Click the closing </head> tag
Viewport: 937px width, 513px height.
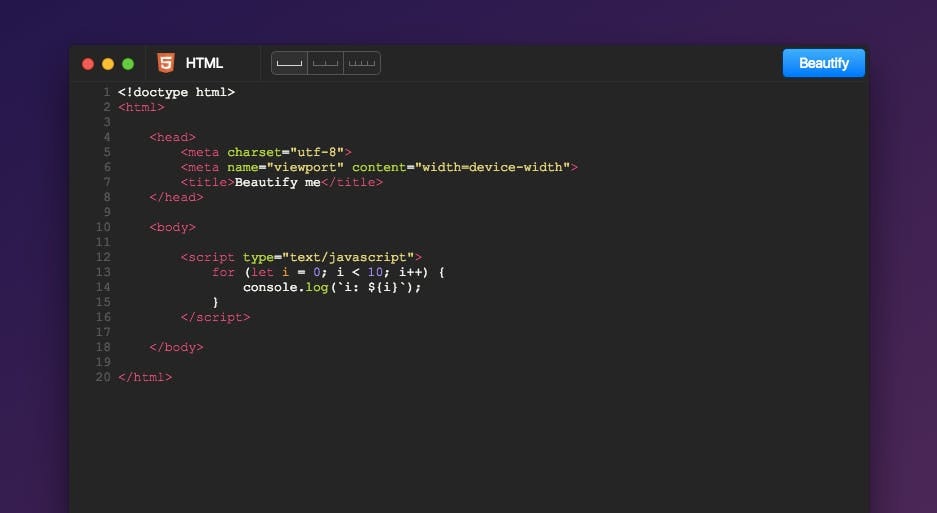pos(176,197)
